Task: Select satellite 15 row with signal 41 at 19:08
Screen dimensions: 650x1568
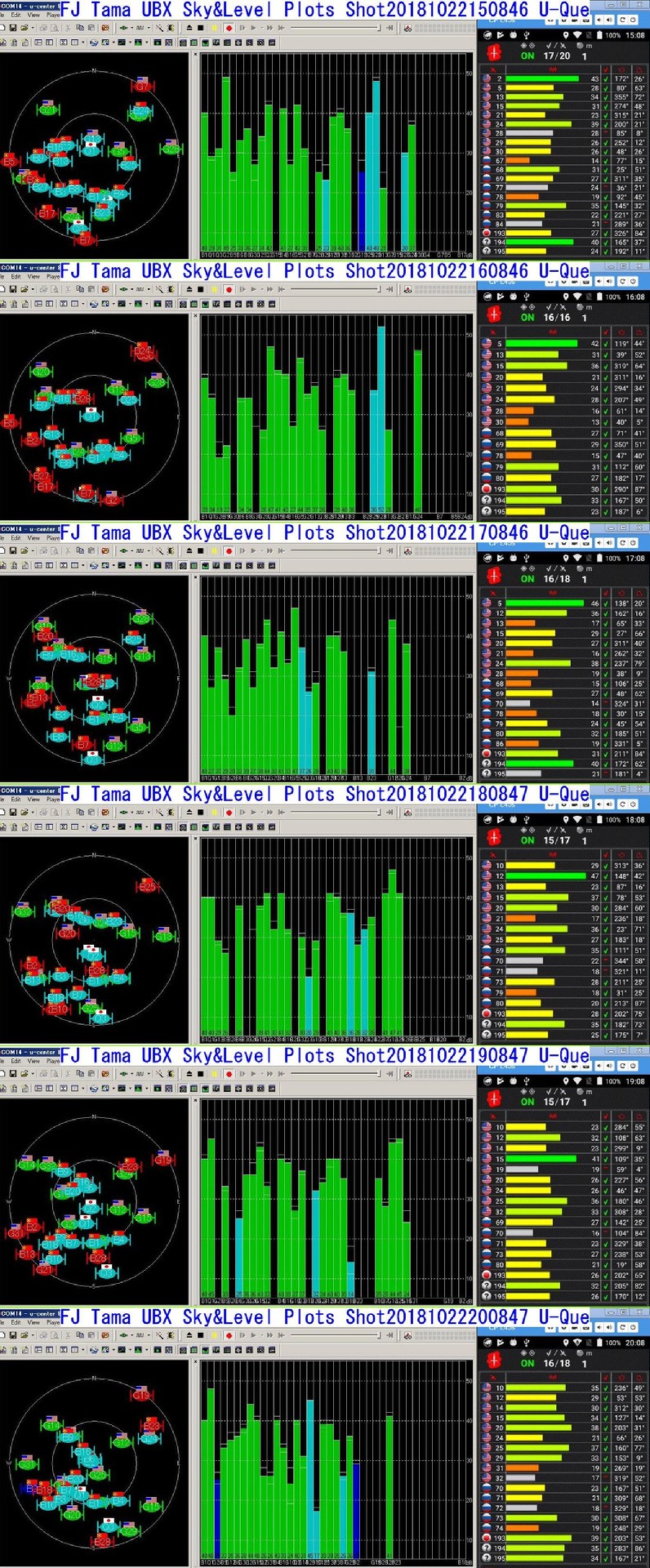Action: [563, 1158]
